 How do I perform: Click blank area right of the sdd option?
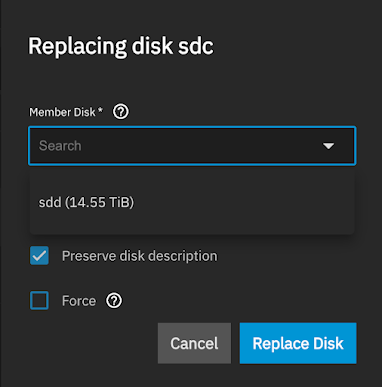click(x=243, y=202)
